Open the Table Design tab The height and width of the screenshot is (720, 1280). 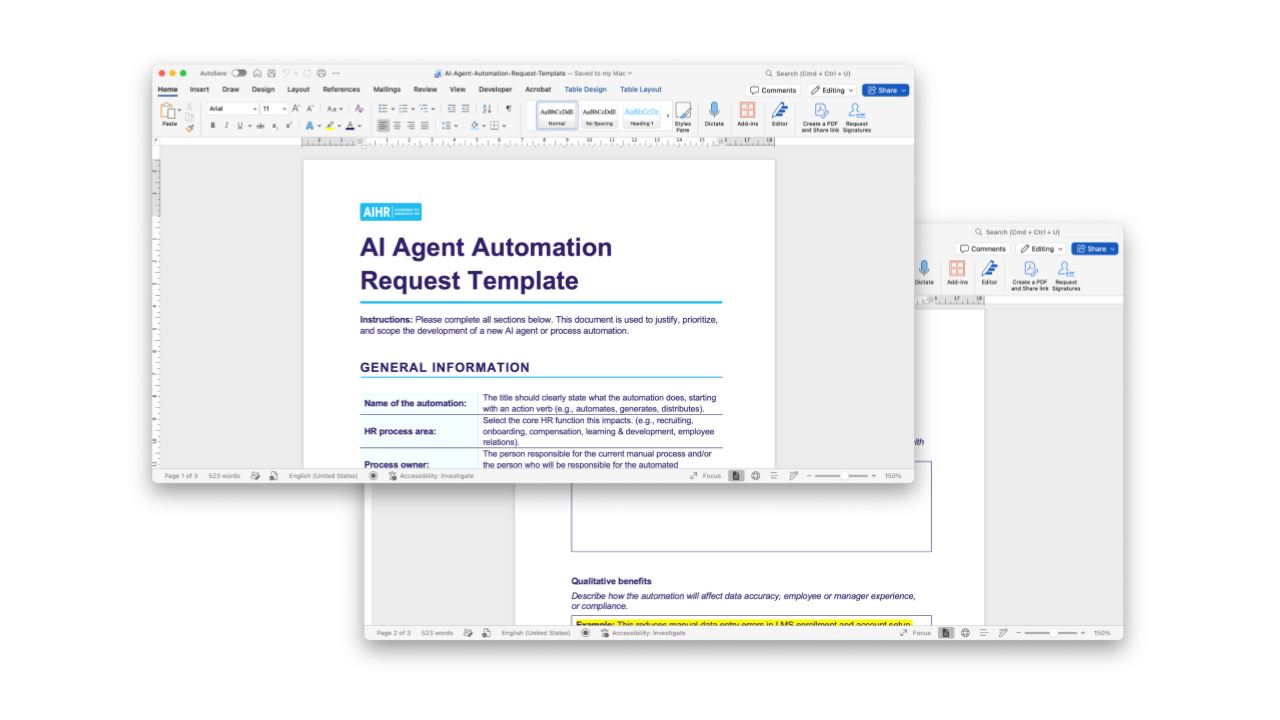click(586, 90)
